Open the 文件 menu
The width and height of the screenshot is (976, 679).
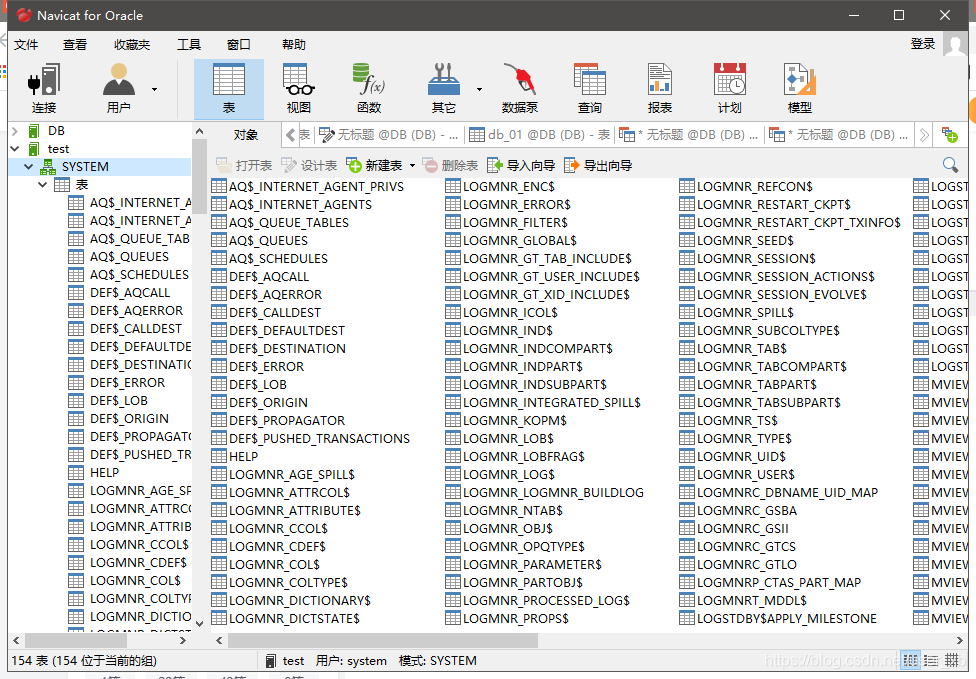click(26, 45)
